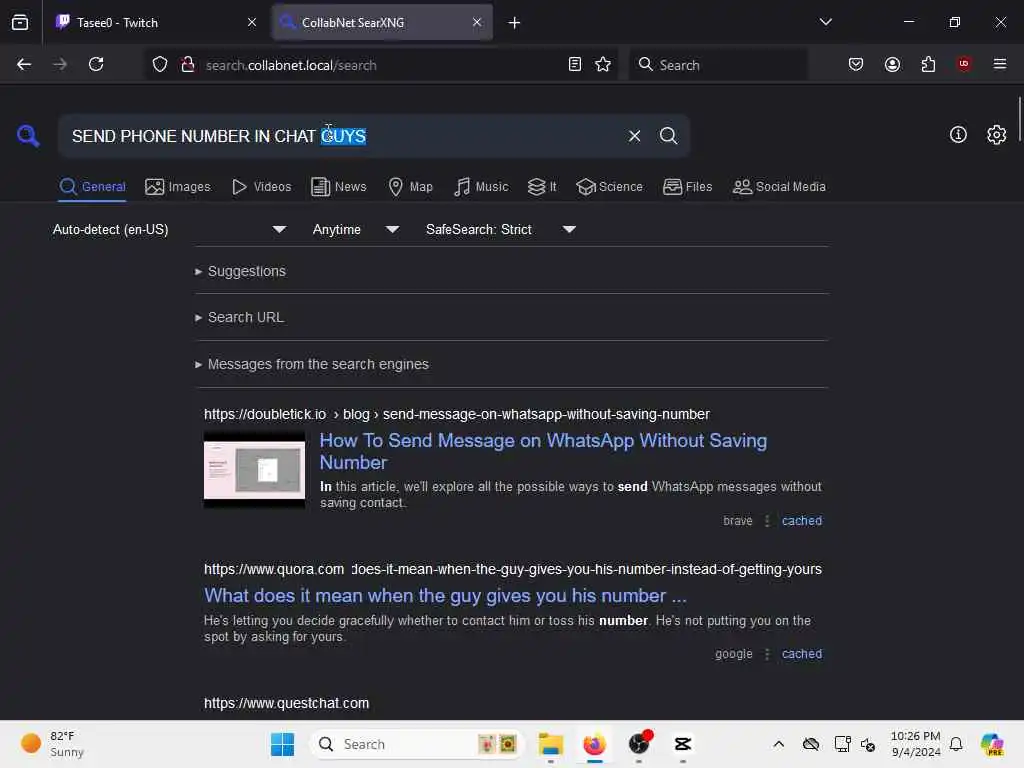The width and height of the screenshot is (1024, 768).
Task: Open the About info icon
Action: pos(958,135)
